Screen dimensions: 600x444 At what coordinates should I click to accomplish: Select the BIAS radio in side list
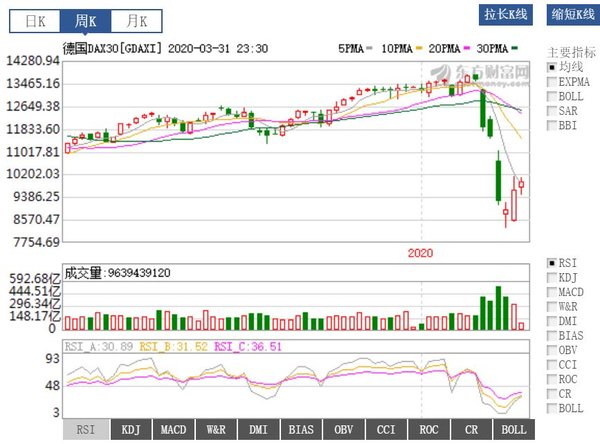tap(552, 336)
